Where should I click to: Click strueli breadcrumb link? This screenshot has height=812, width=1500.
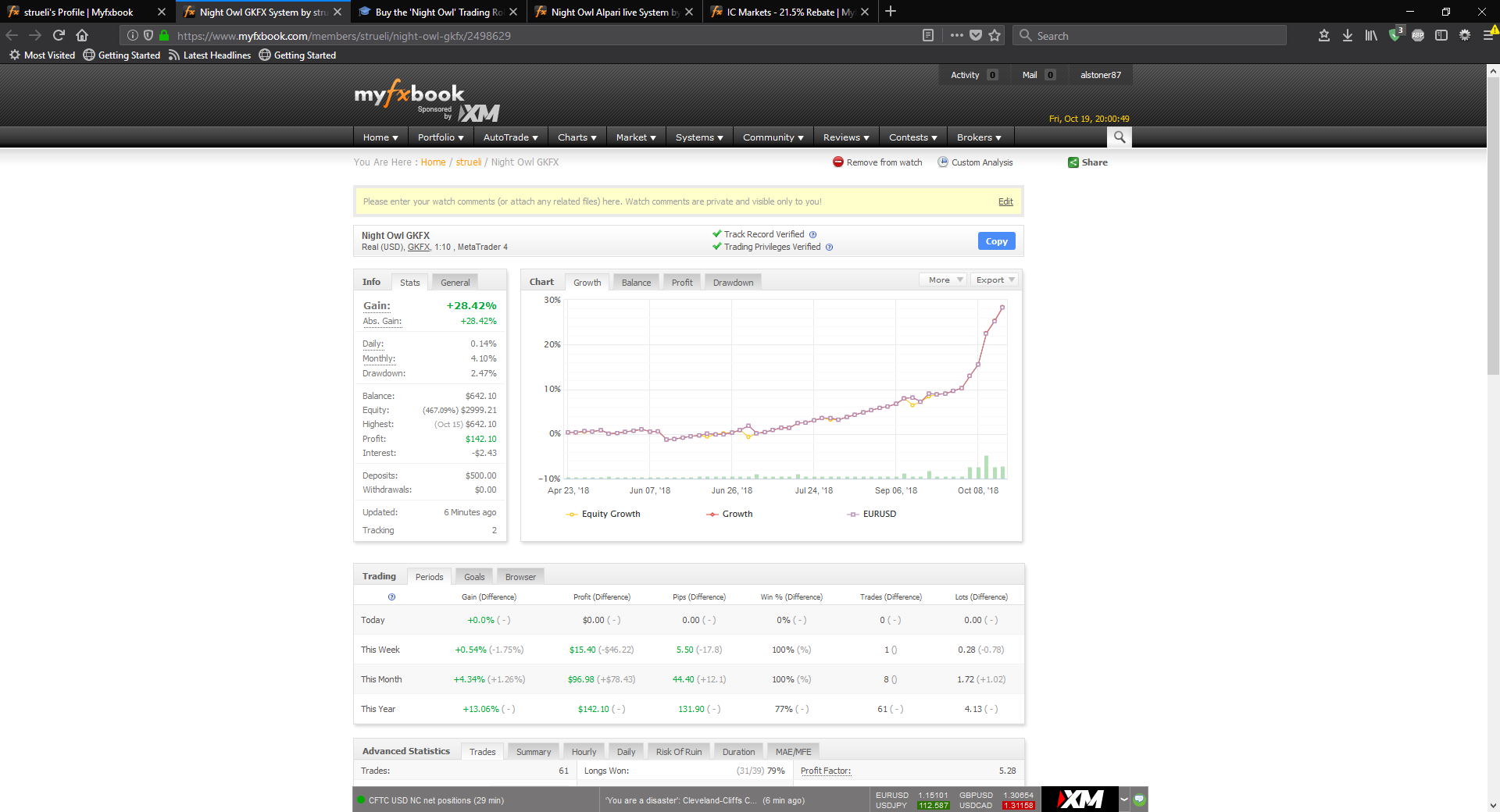pyautogui.click(x=469, y=162)
